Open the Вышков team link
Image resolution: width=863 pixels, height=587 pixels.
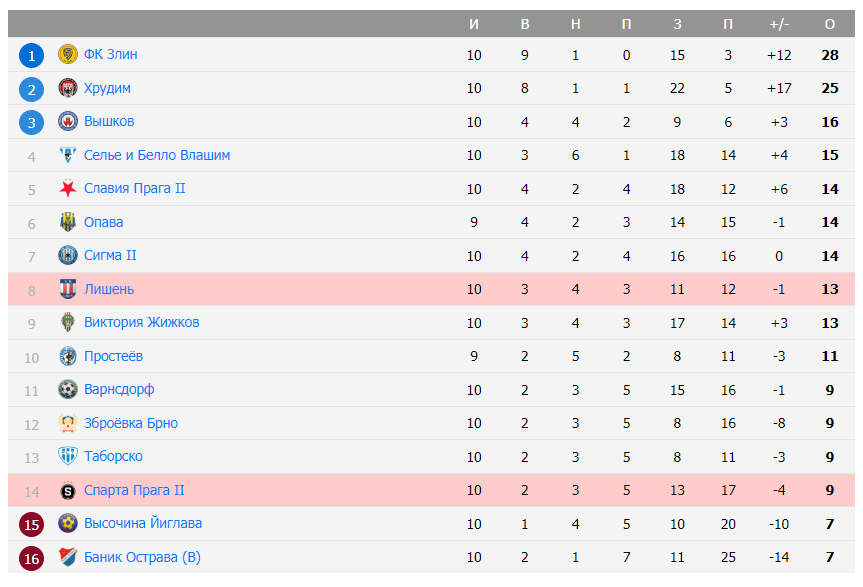pos(109,122)
